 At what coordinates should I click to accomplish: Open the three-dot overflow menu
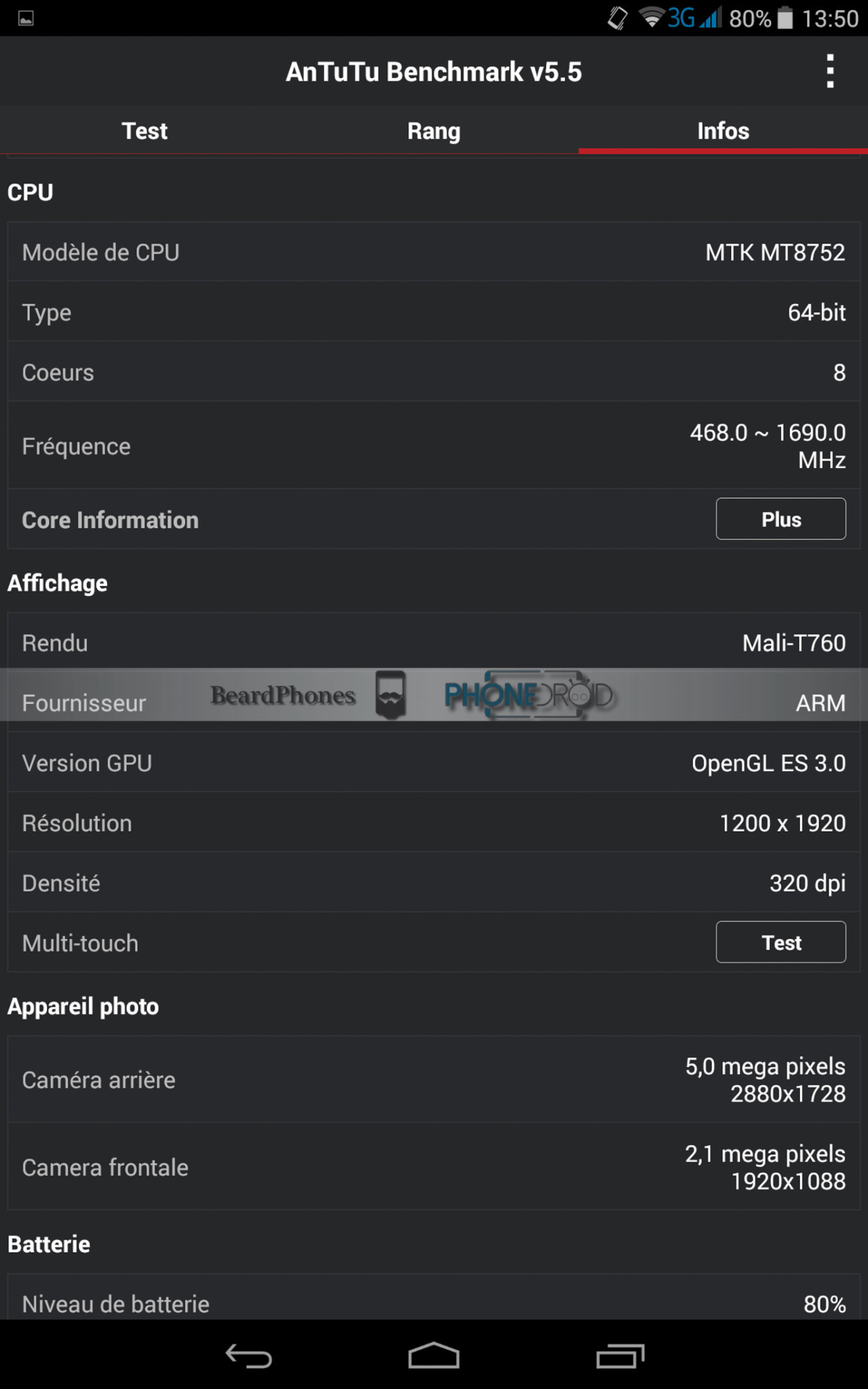tap(829, 71)
